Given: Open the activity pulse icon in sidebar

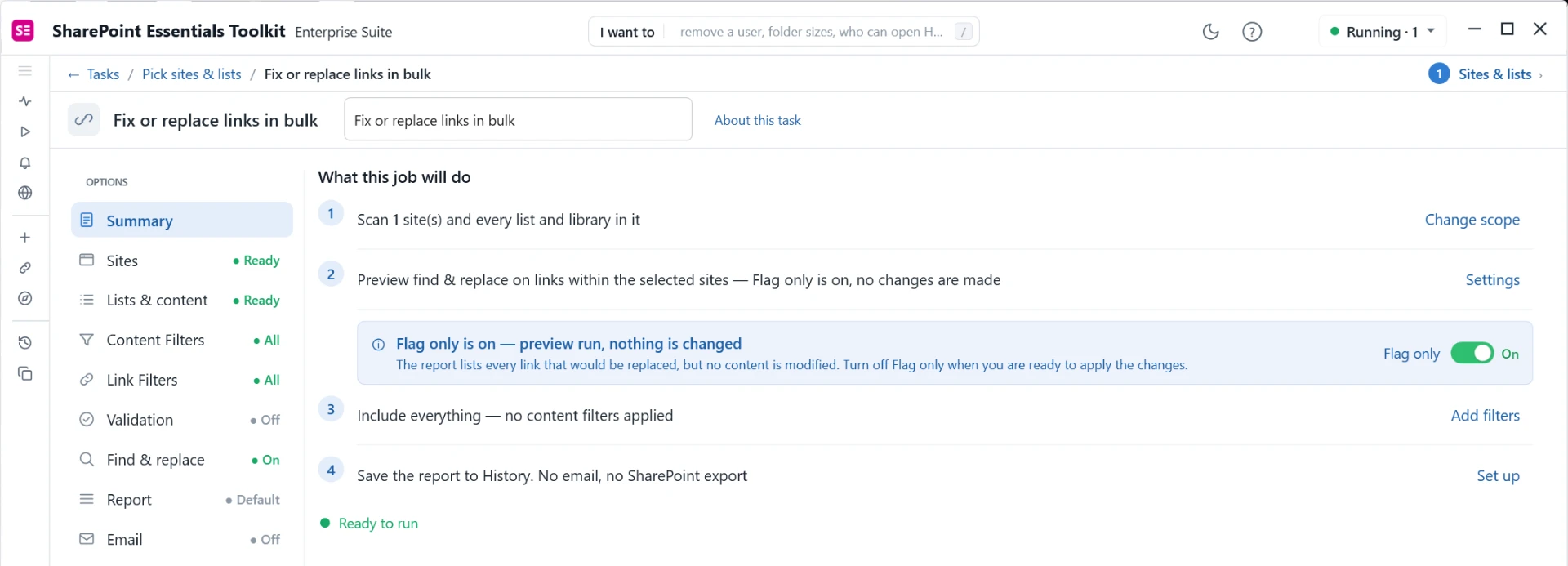Looking at the screenshot, I should pyautogui.click(x=25, y=101).
